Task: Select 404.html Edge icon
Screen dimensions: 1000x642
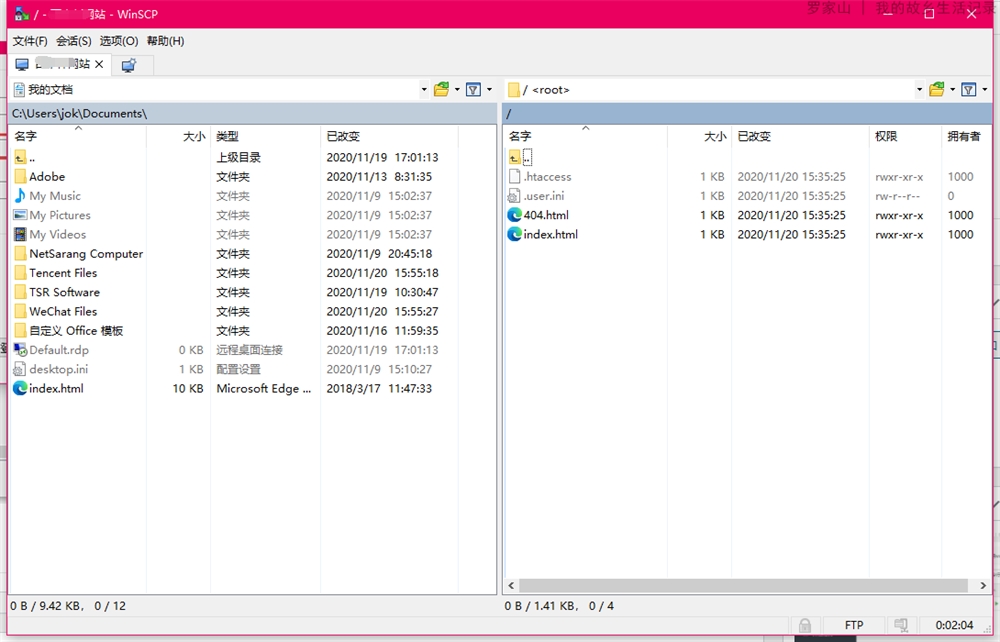Action: tap(515, 215)
